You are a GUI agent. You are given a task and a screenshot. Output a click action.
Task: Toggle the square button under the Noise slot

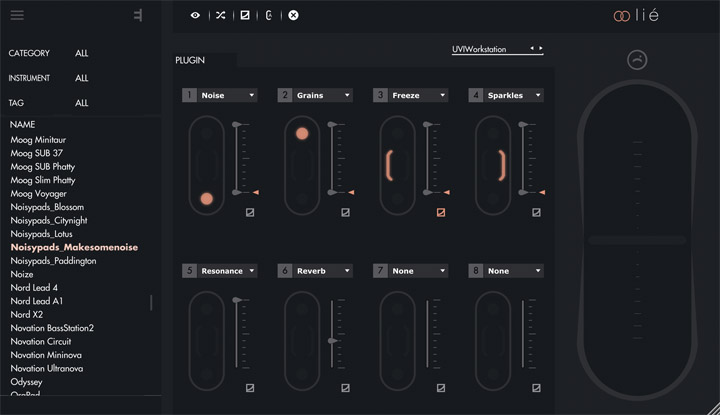[250, 212]
